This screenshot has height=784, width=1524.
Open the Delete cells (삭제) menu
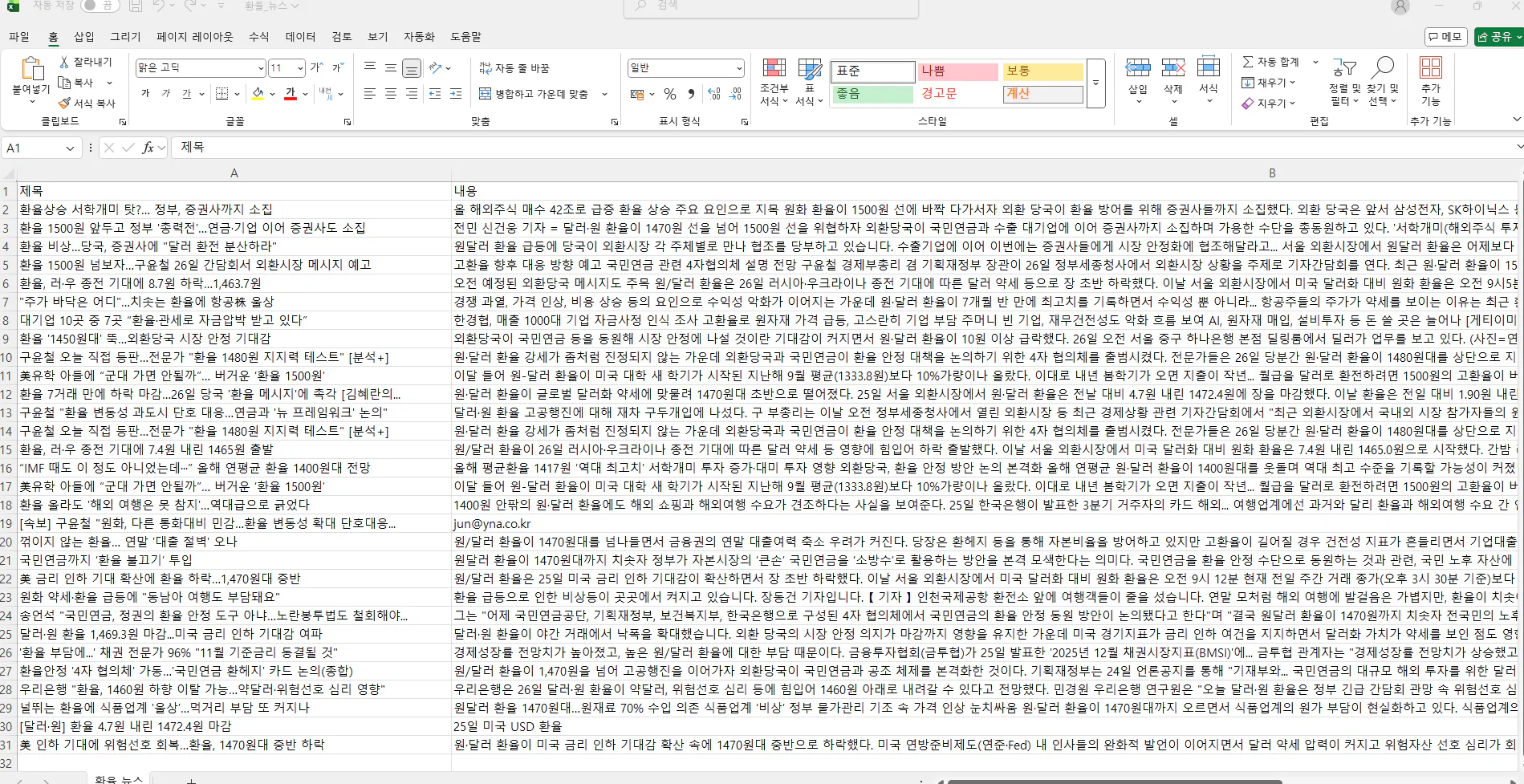coord(1173,80)
